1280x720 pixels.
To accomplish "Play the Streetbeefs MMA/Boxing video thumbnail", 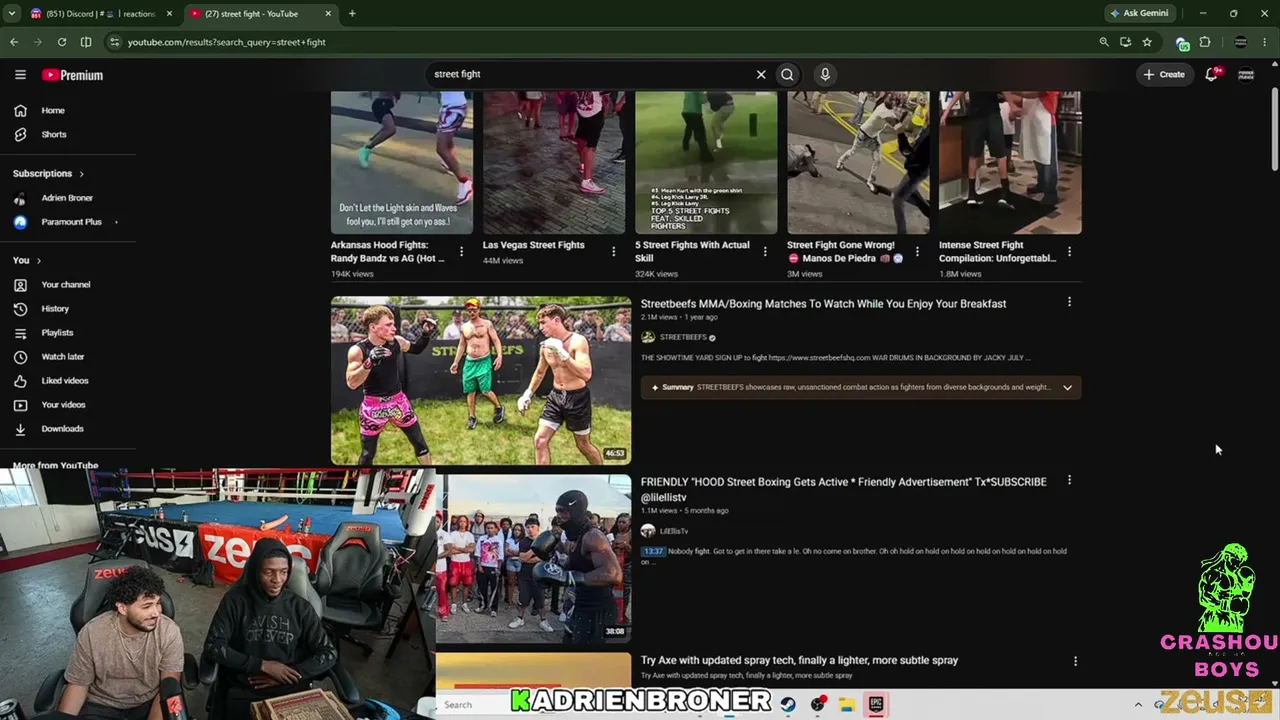I will (481, 380).
